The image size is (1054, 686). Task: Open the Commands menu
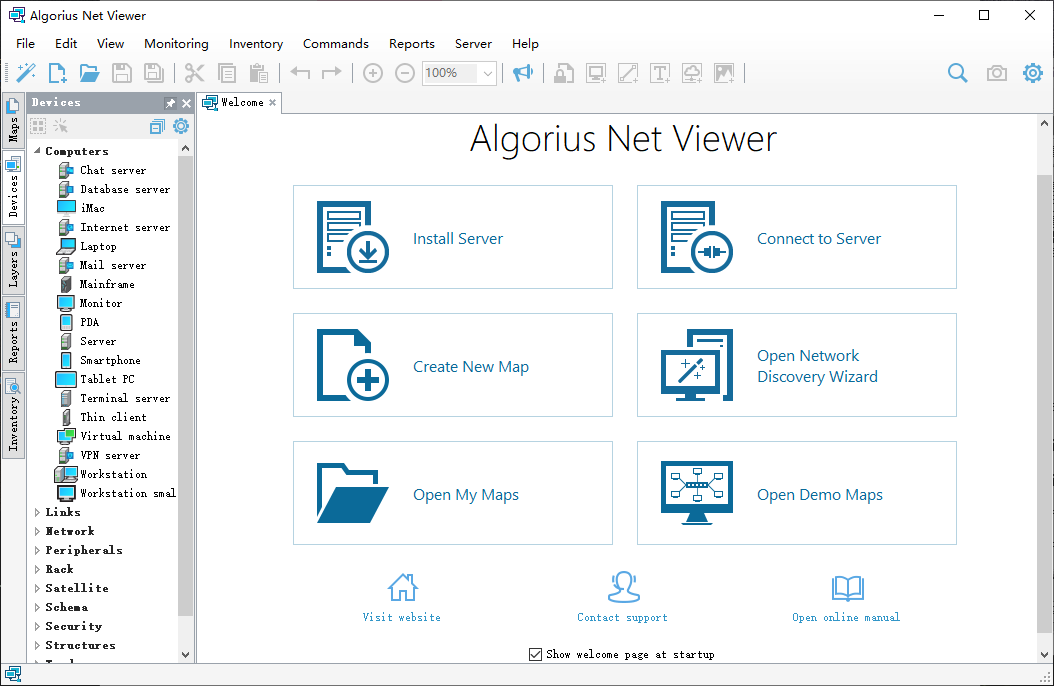click(x=335, y=44)
